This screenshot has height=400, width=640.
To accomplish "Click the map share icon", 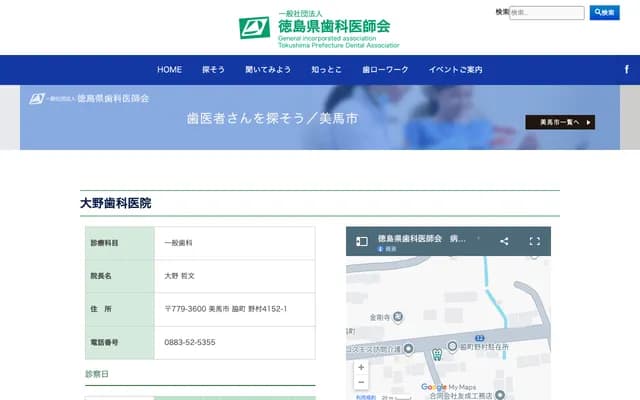I will coord(504,241).
